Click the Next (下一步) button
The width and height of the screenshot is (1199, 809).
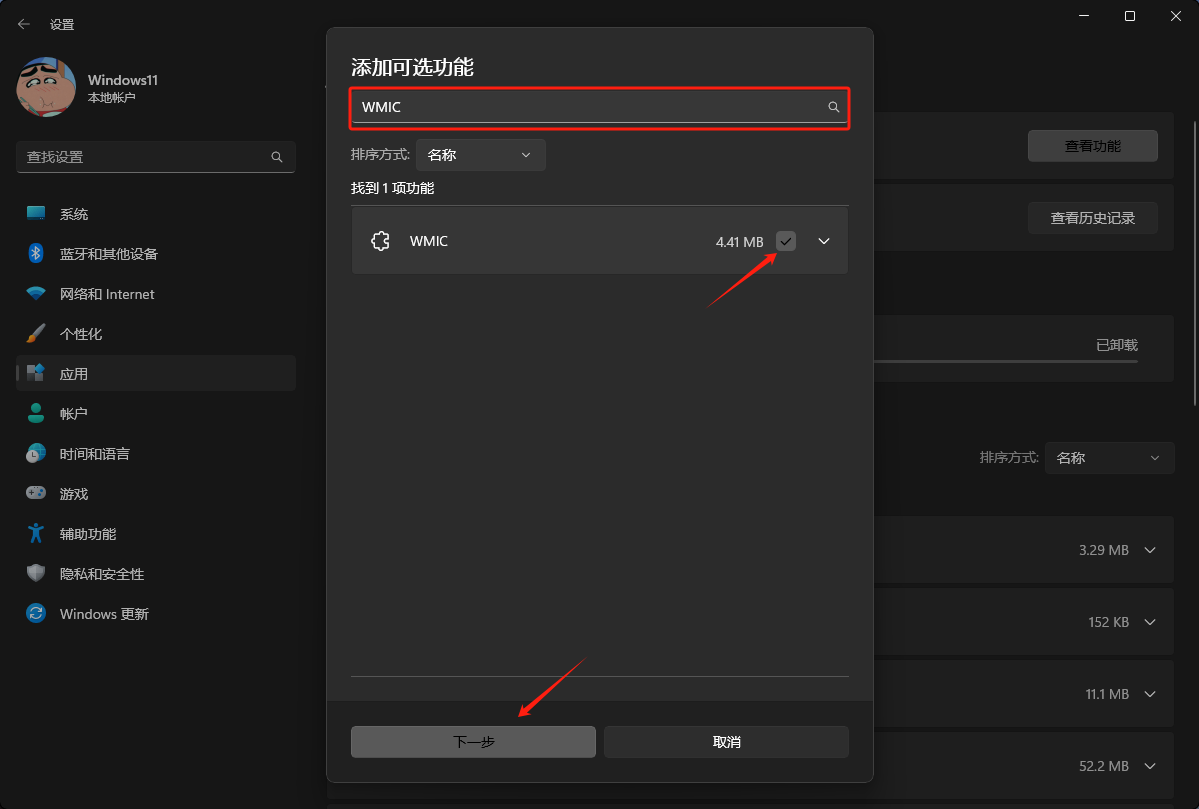[x=473, y=742]
